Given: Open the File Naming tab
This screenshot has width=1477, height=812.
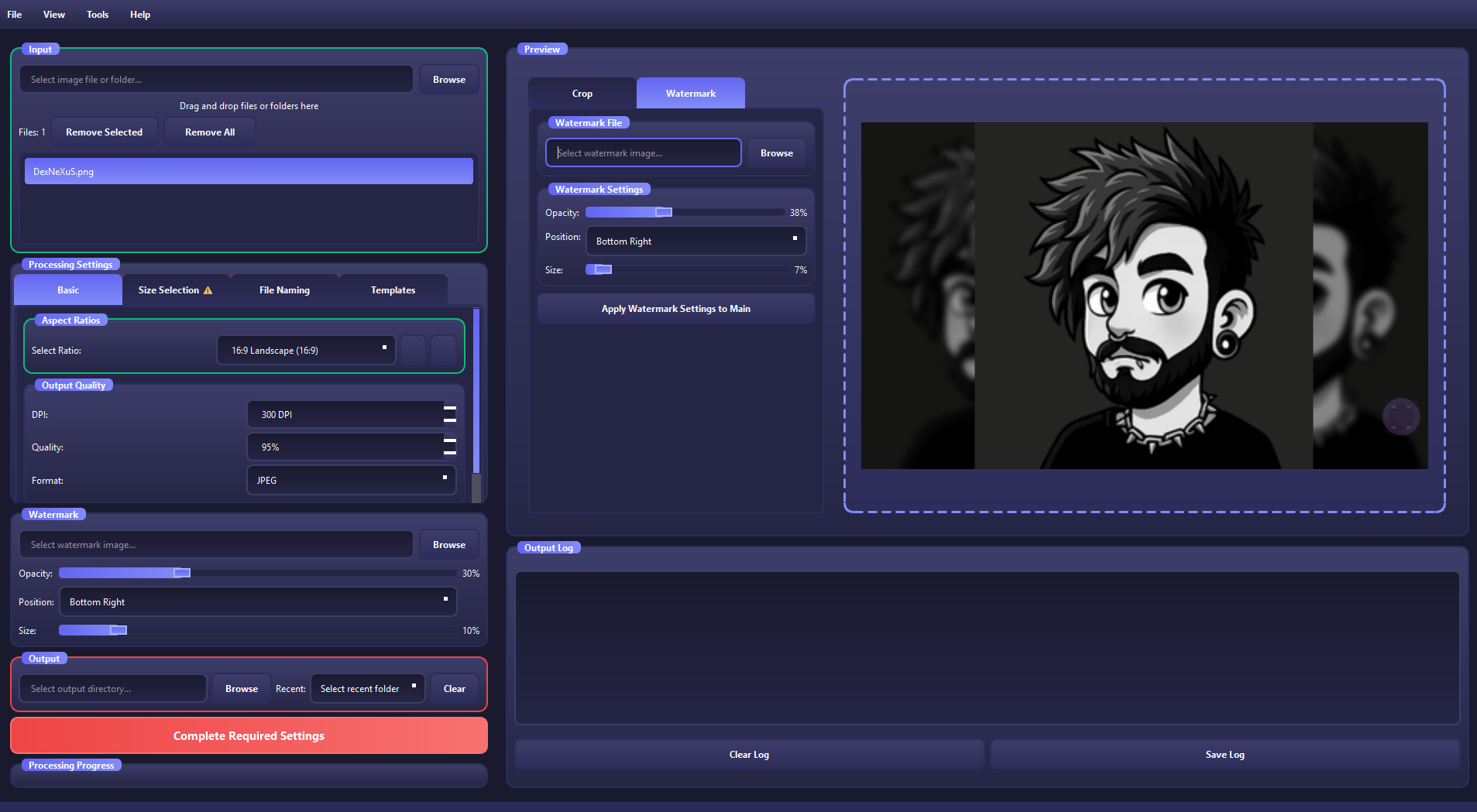Looking at the screenshot, I should (284, 290).
